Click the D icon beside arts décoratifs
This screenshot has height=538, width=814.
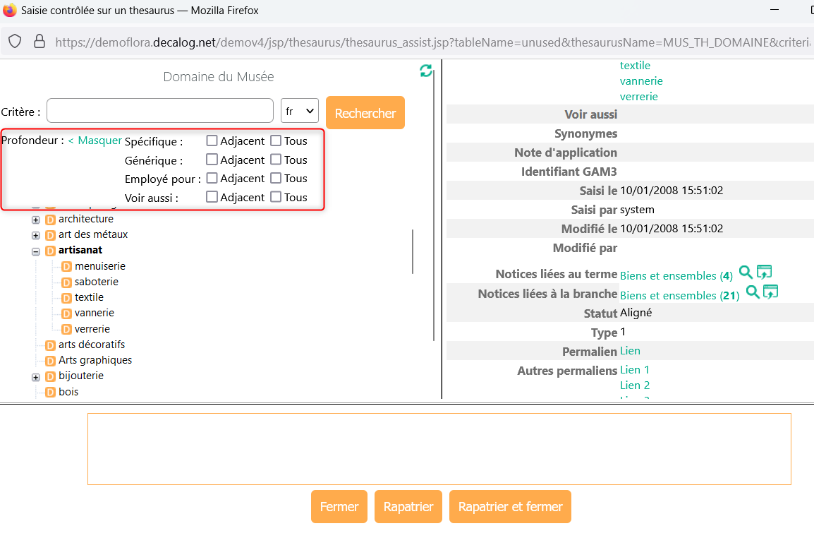click(x=51, y=345)
